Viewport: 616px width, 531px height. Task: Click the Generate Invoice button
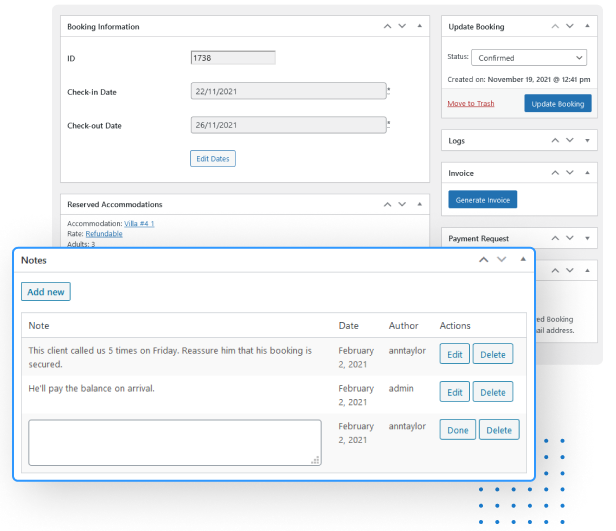482,200
